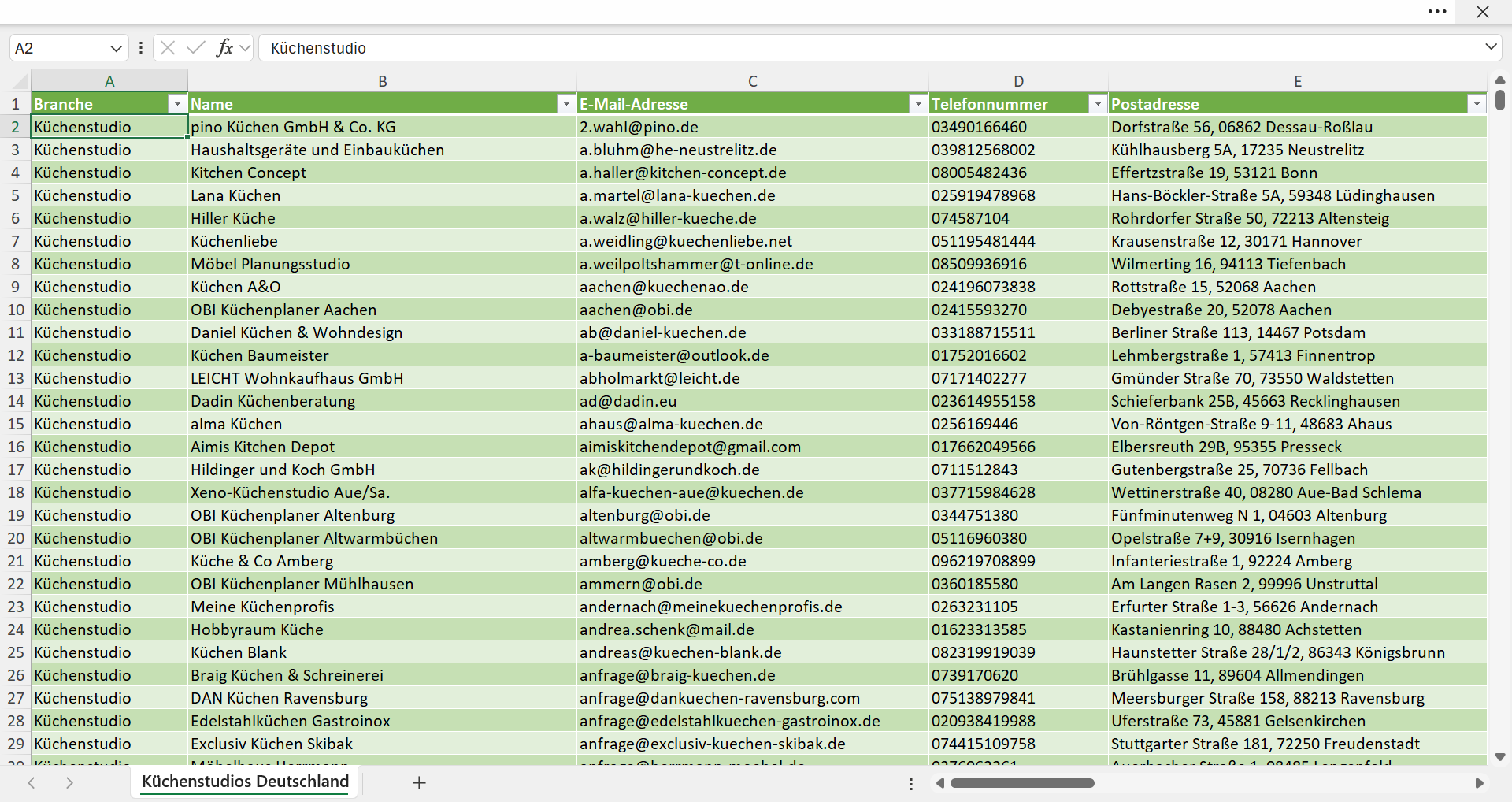Go to the next sheet with the right arrow
This screenshot has height=802, width=1512.
click(69, 782)
